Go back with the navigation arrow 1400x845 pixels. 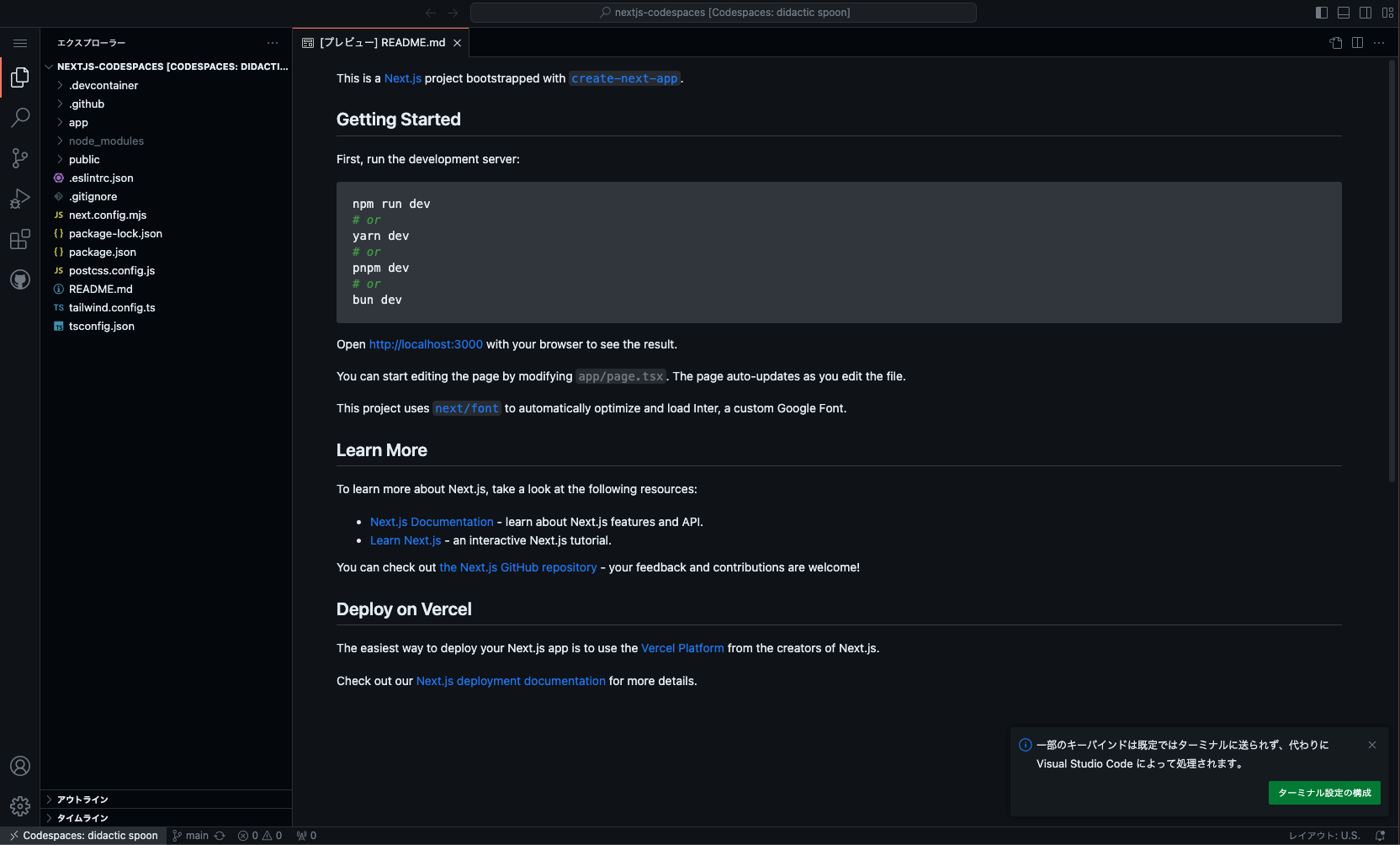click(431, 13)
